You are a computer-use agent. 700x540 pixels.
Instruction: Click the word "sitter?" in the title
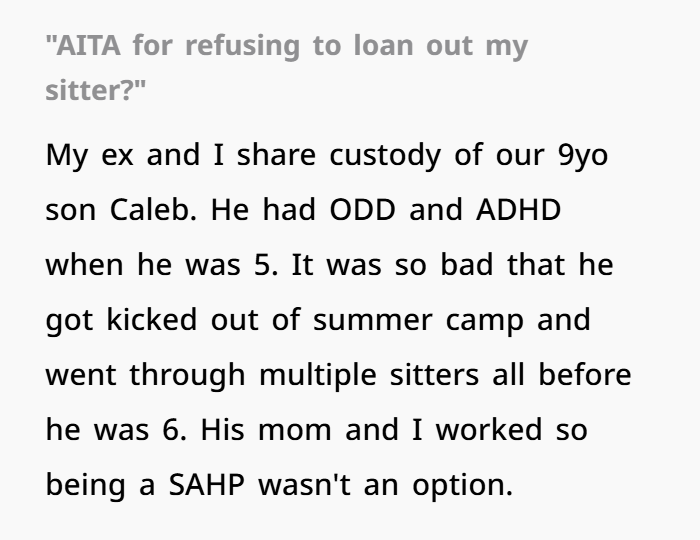click(96, 90)
